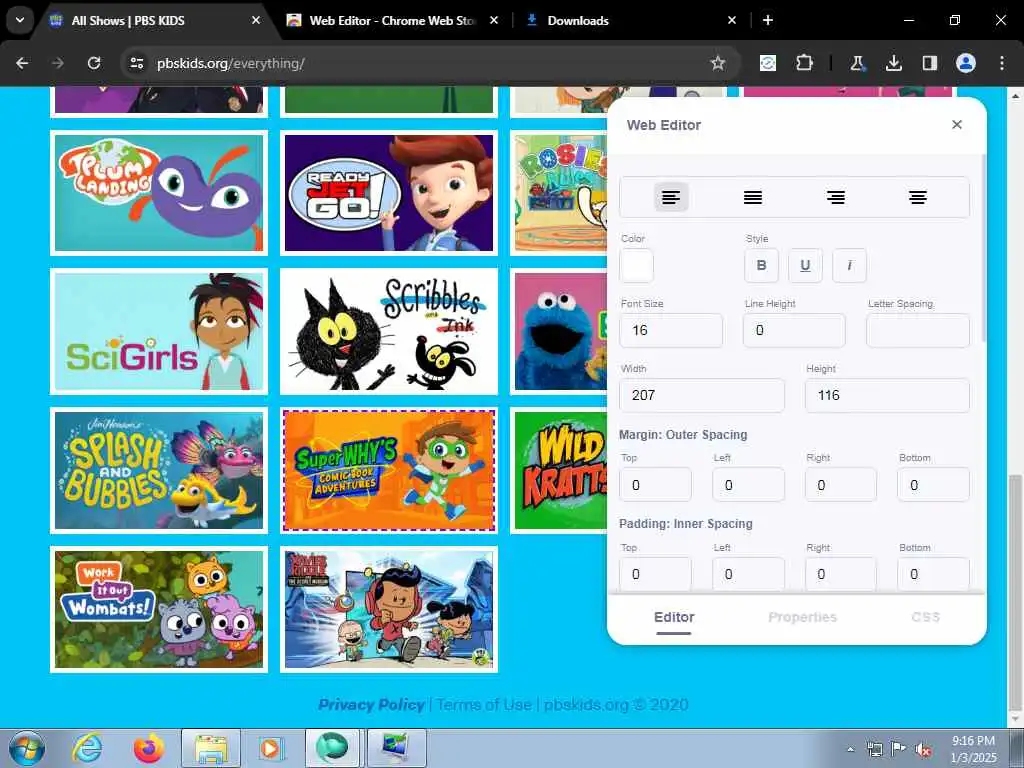Reload the current page
1024x768 pixels.
(x=94, y=63)
